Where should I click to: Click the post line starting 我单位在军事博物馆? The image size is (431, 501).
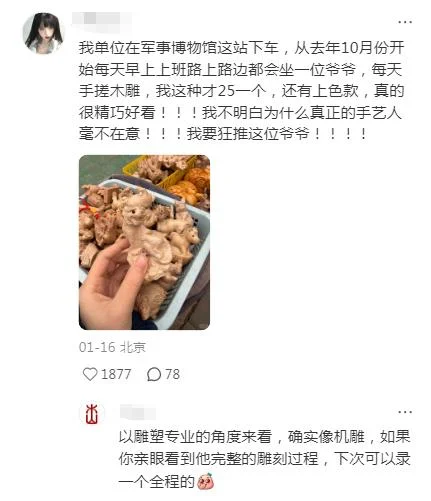(241, 48)
